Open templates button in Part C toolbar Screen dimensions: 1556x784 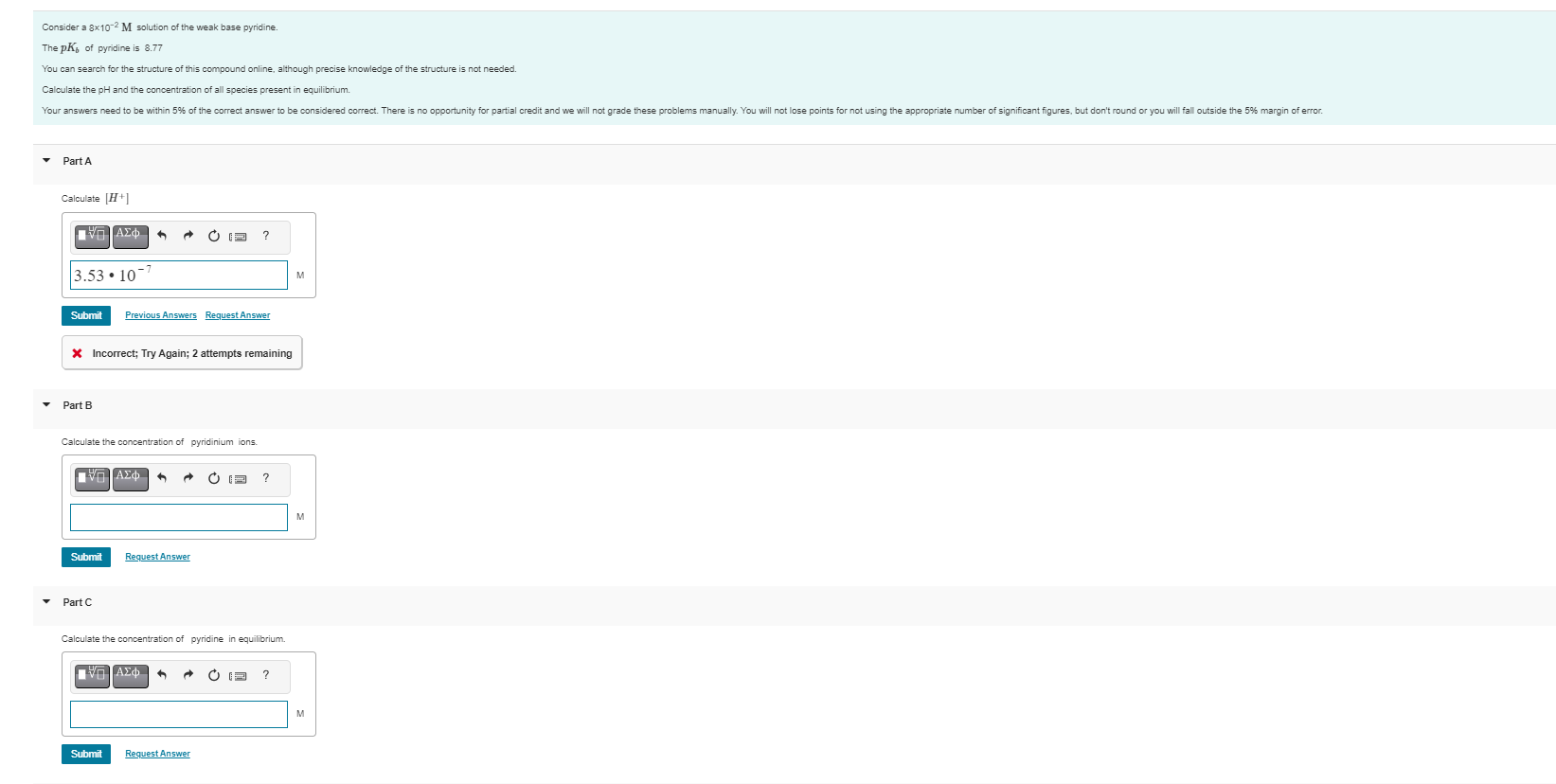[93, 675]
